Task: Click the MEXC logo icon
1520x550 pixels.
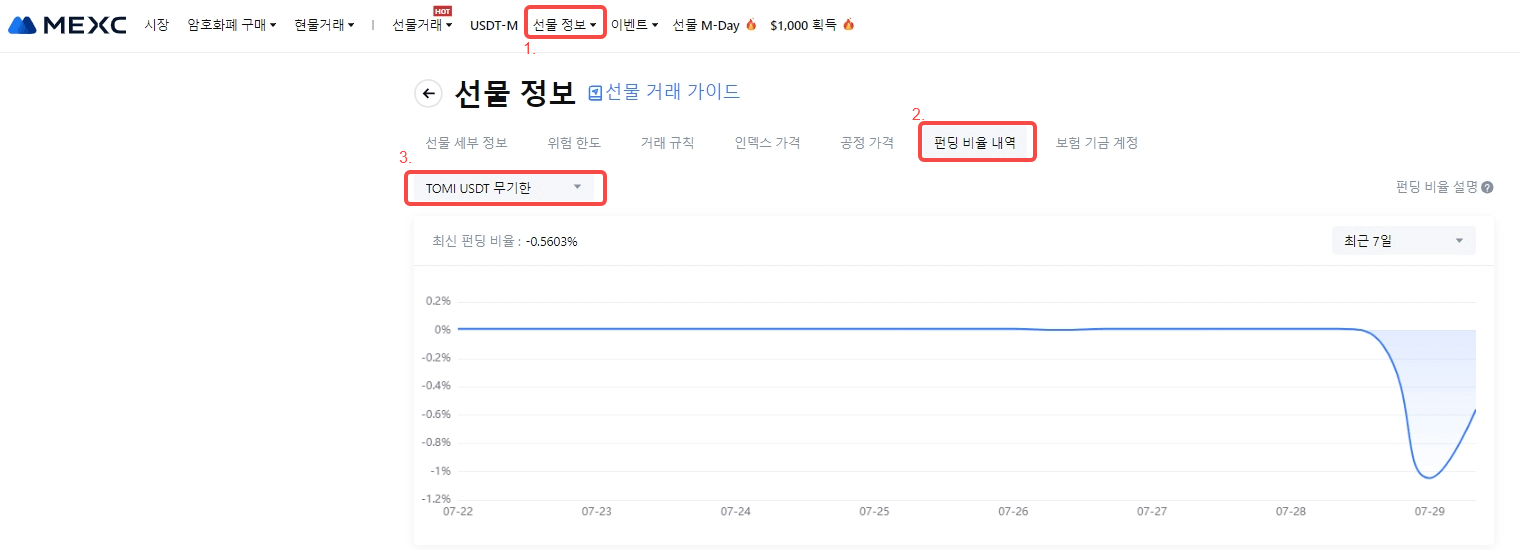Action: (x=23, y=25)
